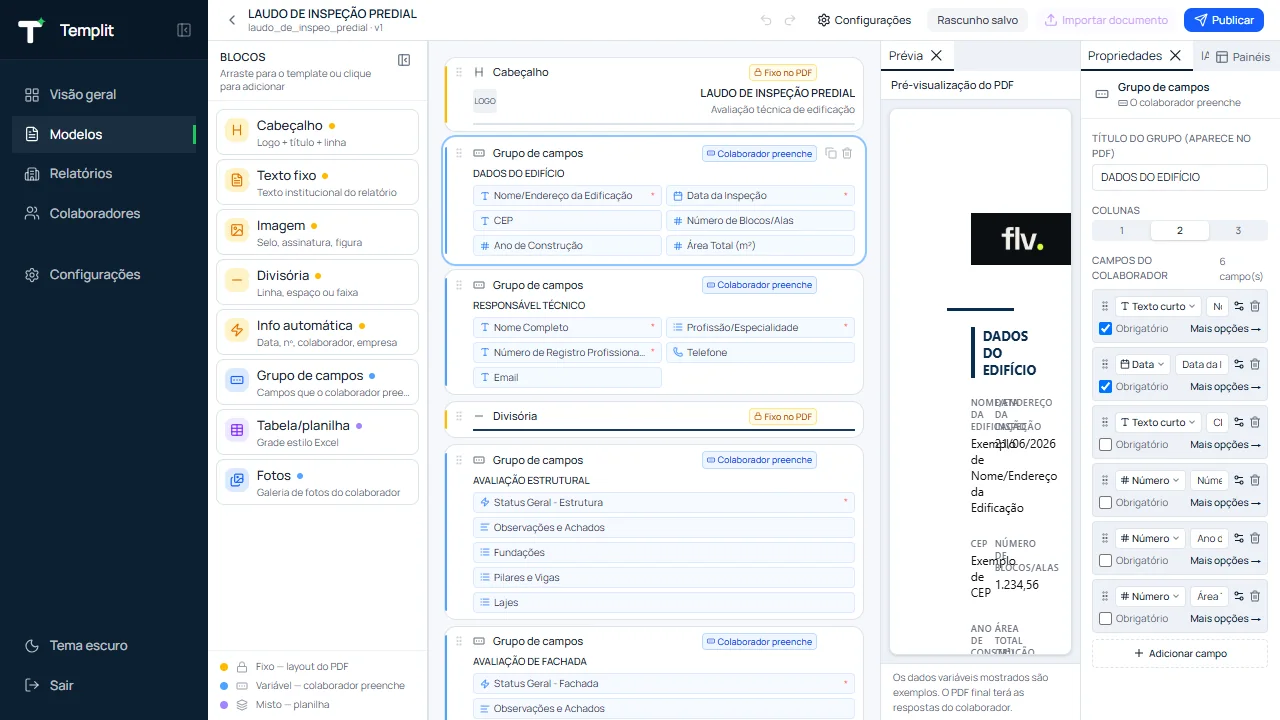Open the Área field Número type dropdown
The width and height of the screenshot is (1280, 720).
[1150, 597]
